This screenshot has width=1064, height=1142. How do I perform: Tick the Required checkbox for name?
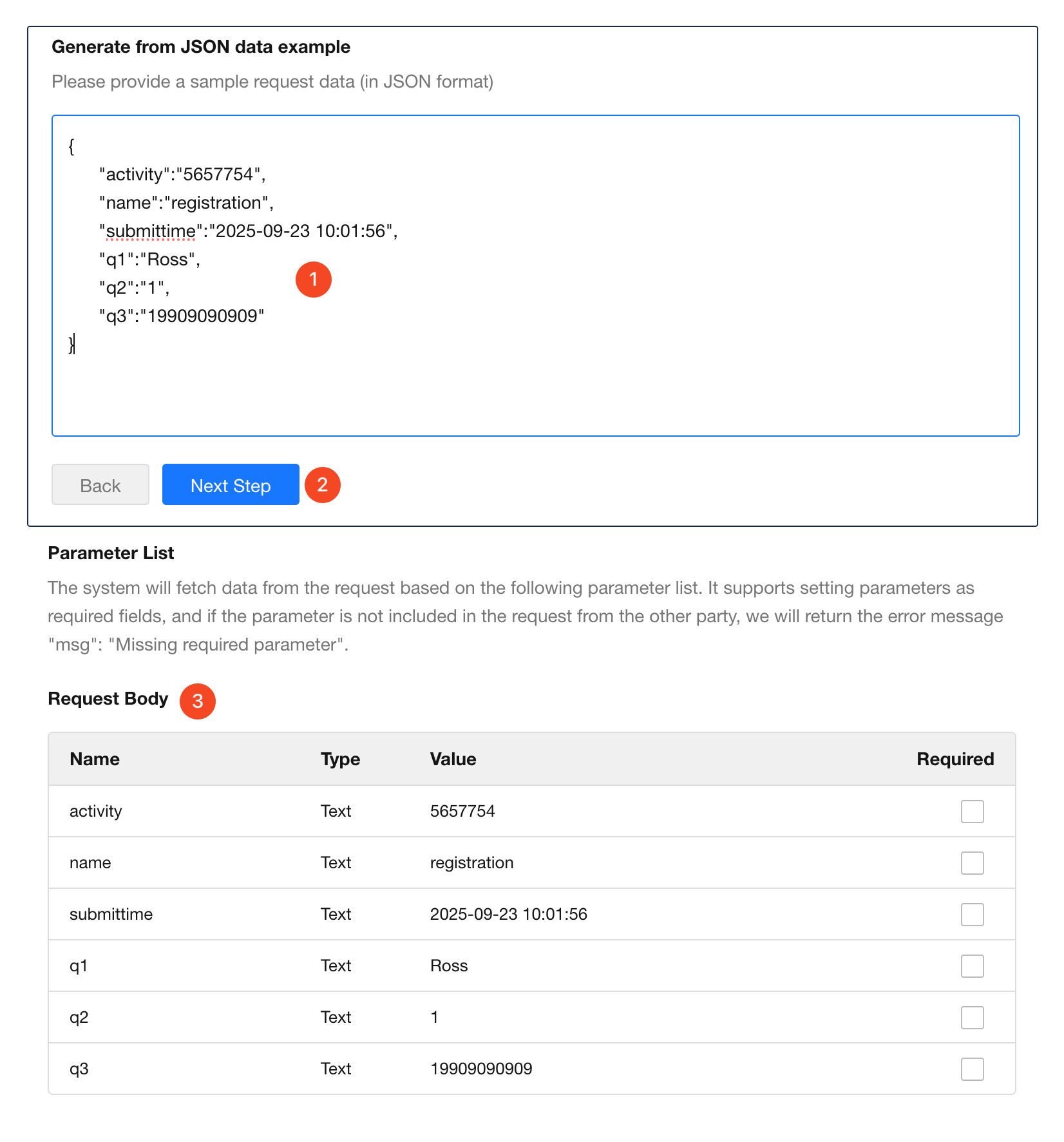pos(972,863)
